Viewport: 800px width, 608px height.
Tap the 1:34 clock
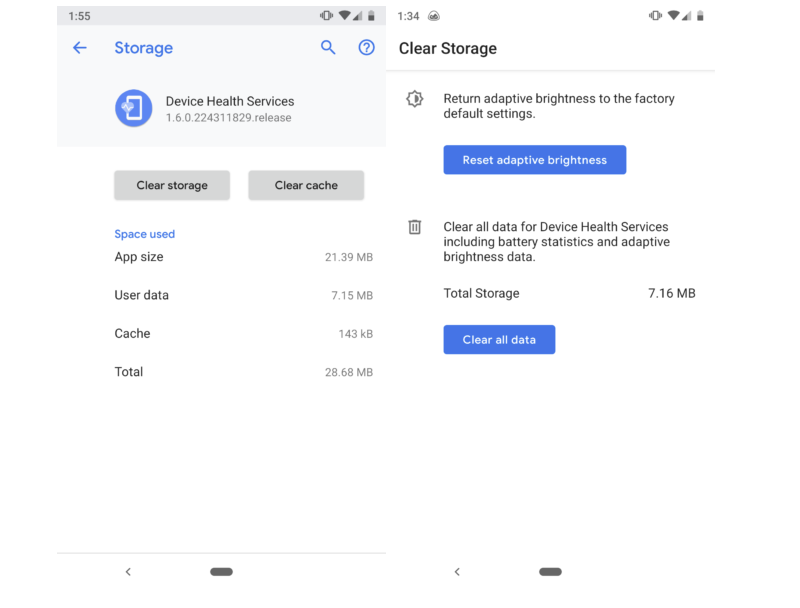pos(408,16)
